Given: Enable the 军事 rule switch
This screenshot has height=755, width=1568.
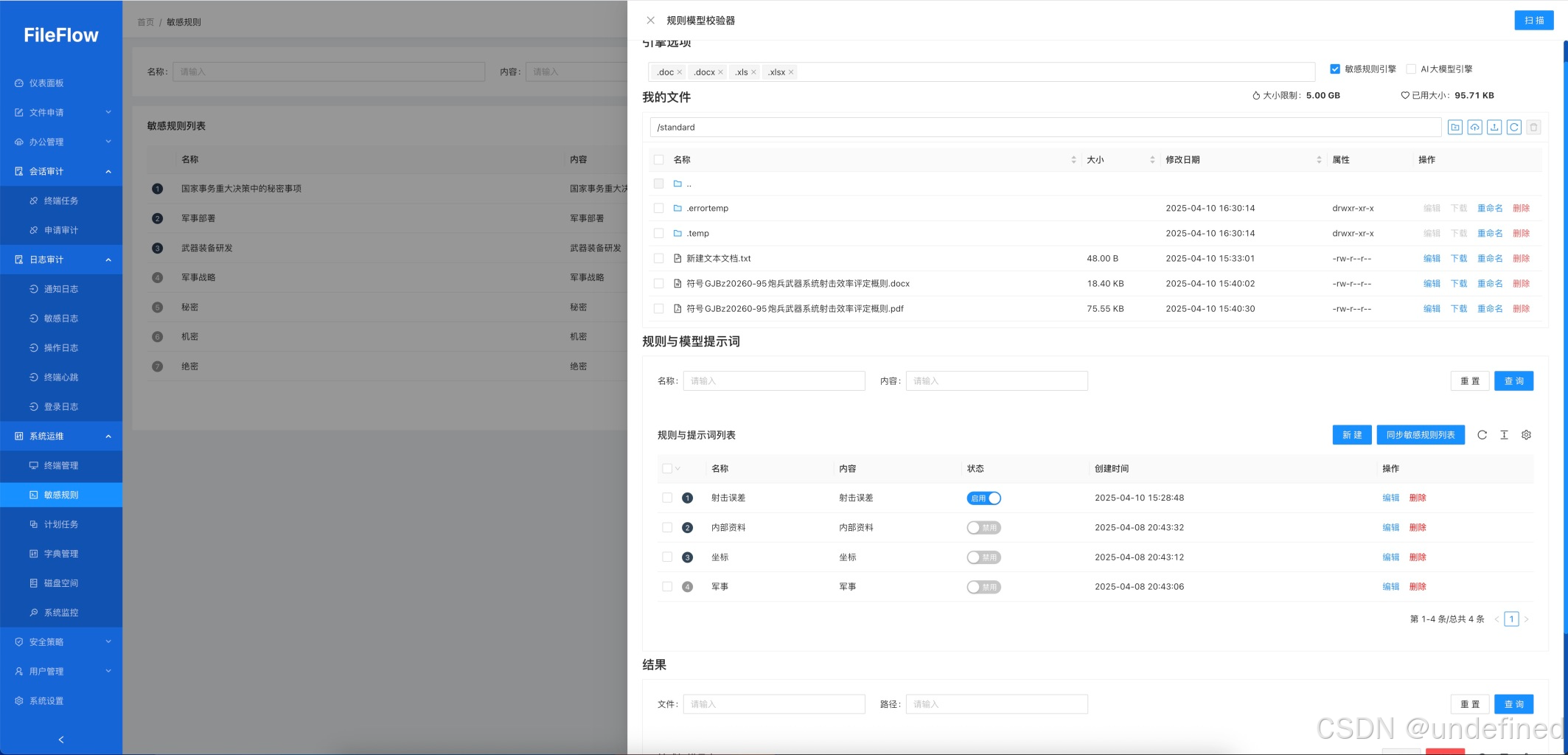Looking at the screenshot, I should (983, 587).
